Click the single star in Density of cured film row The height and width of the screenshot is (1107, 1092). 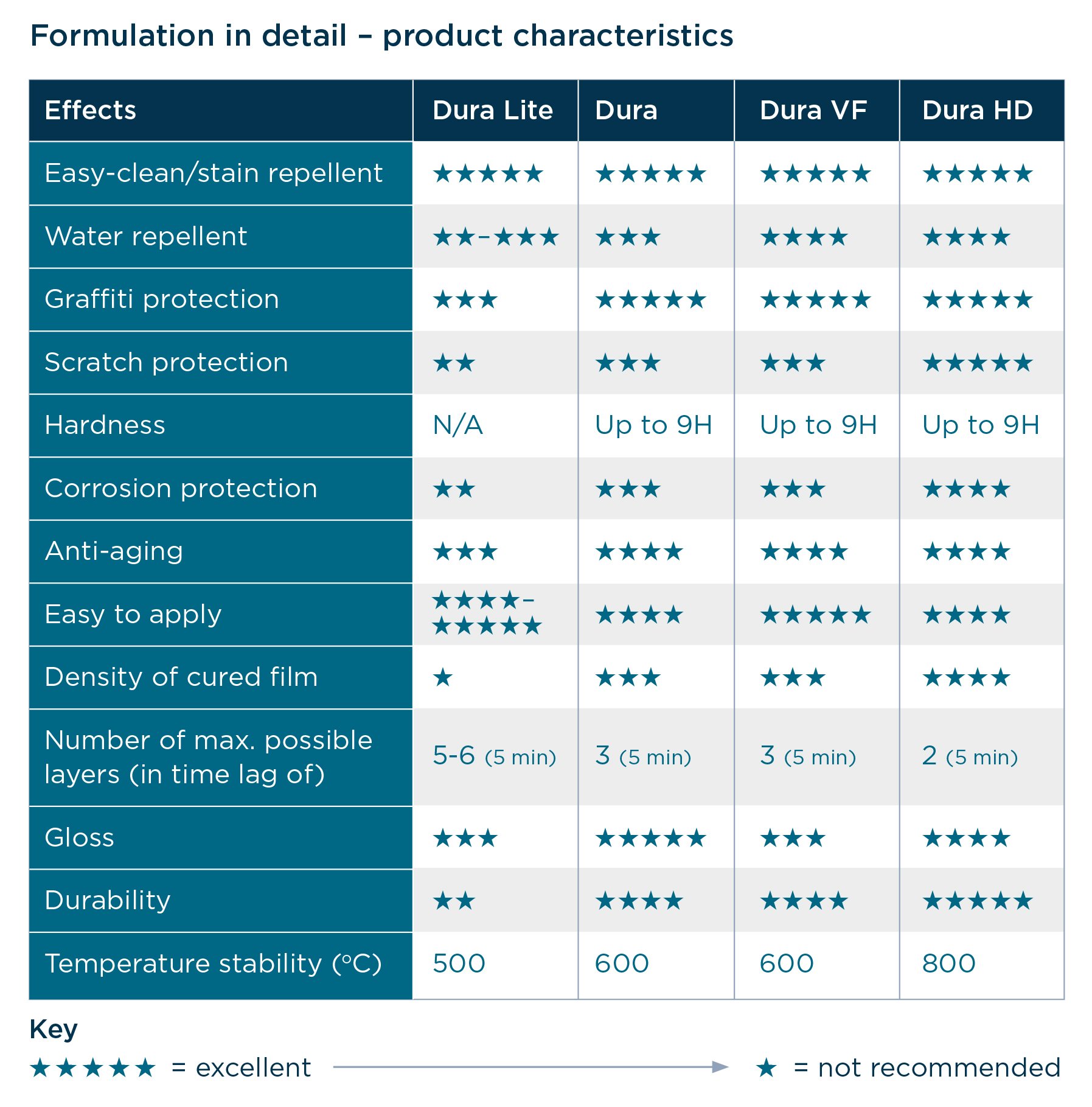point(443,677)
